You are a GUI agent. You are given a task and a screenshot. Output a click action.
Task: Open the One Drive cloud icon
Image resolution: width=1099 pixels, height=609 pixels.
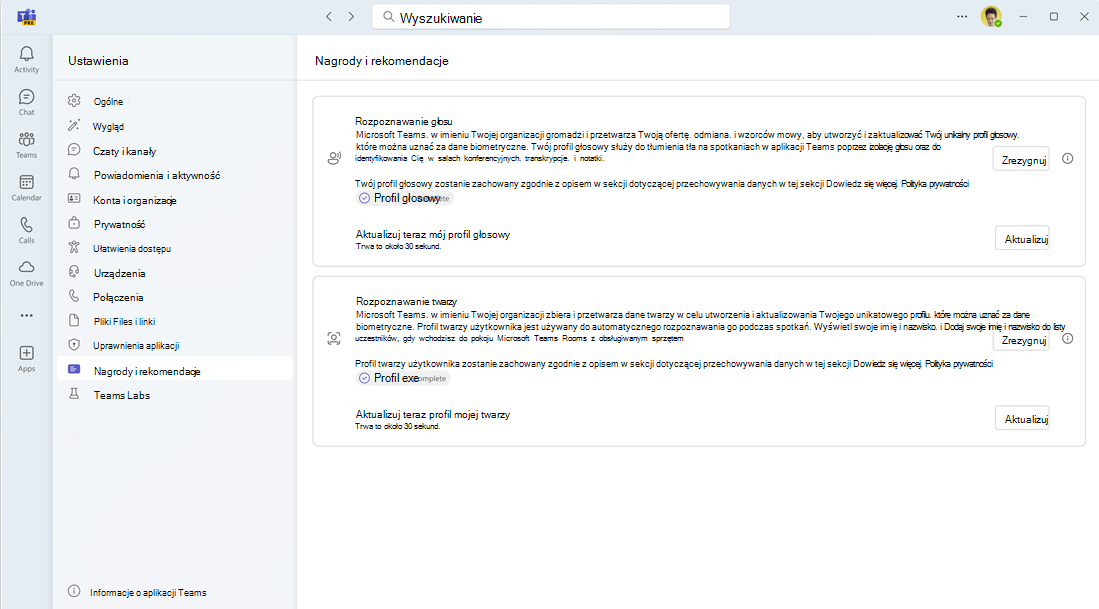tap(27, 267)
